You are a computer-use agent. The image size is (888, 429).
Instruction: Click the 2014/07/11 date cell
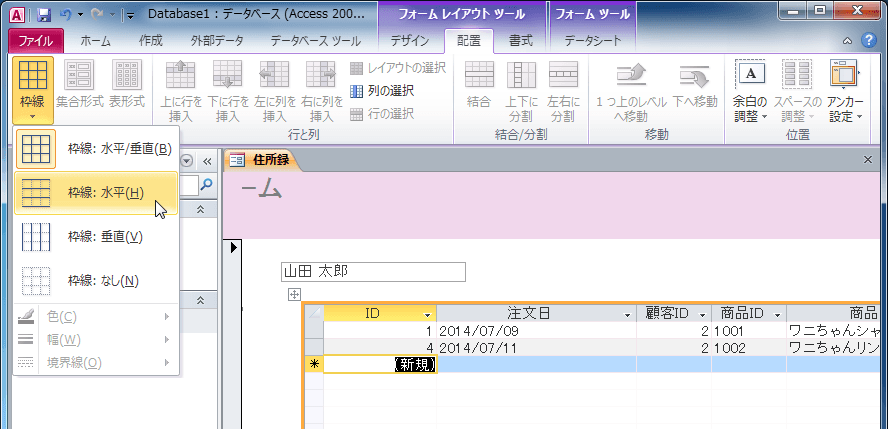(x=536, y=348)
